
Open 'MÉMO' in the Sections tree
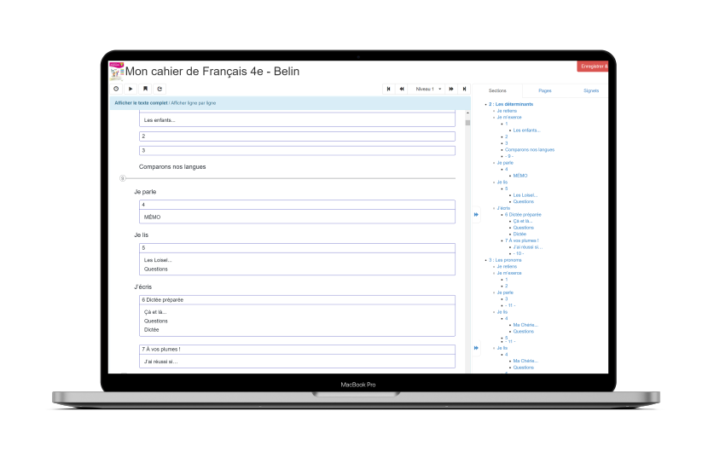coord(520,175)
